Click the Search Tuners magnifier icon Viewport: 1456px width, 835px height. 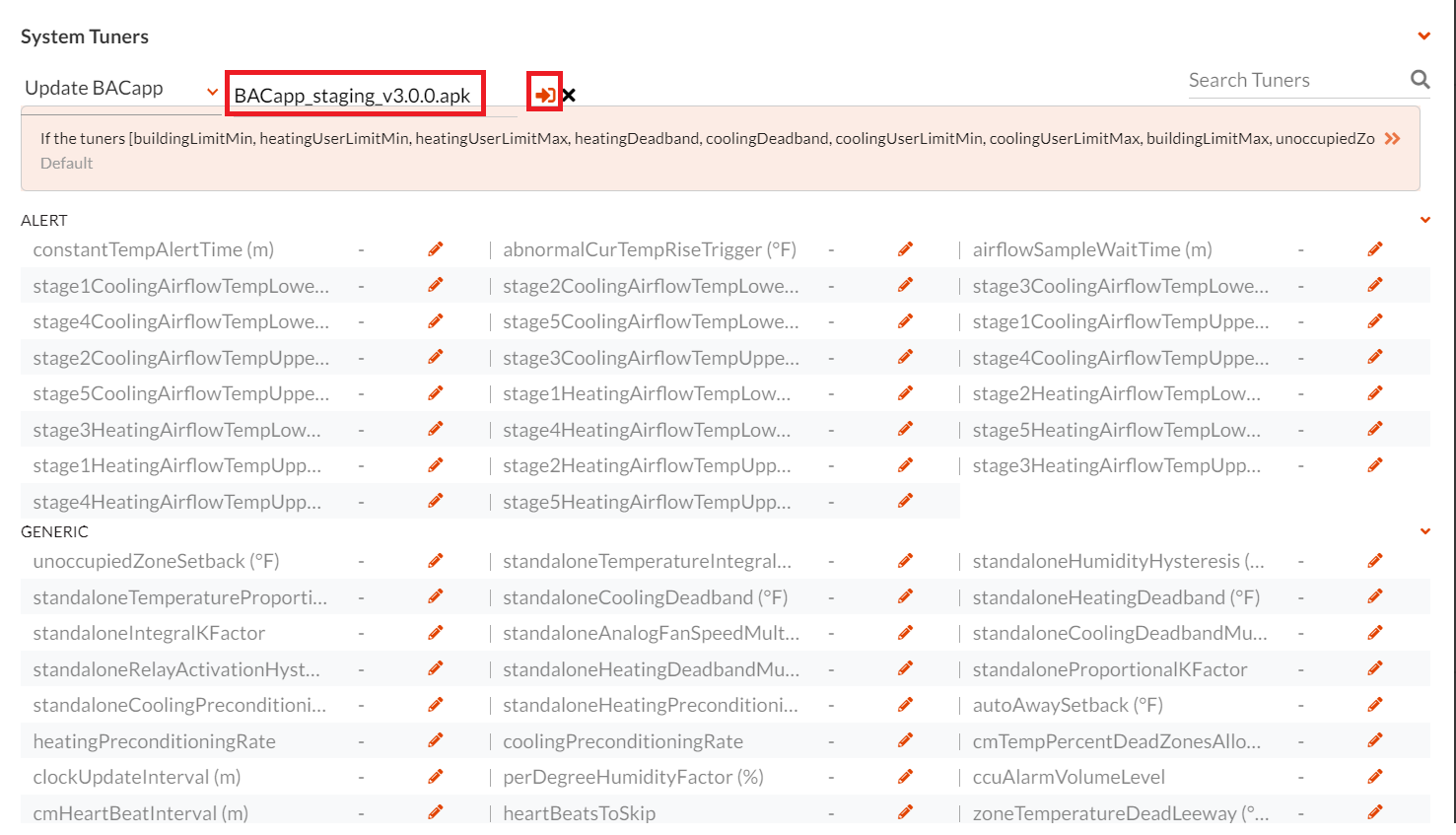tap(1420, 80)
